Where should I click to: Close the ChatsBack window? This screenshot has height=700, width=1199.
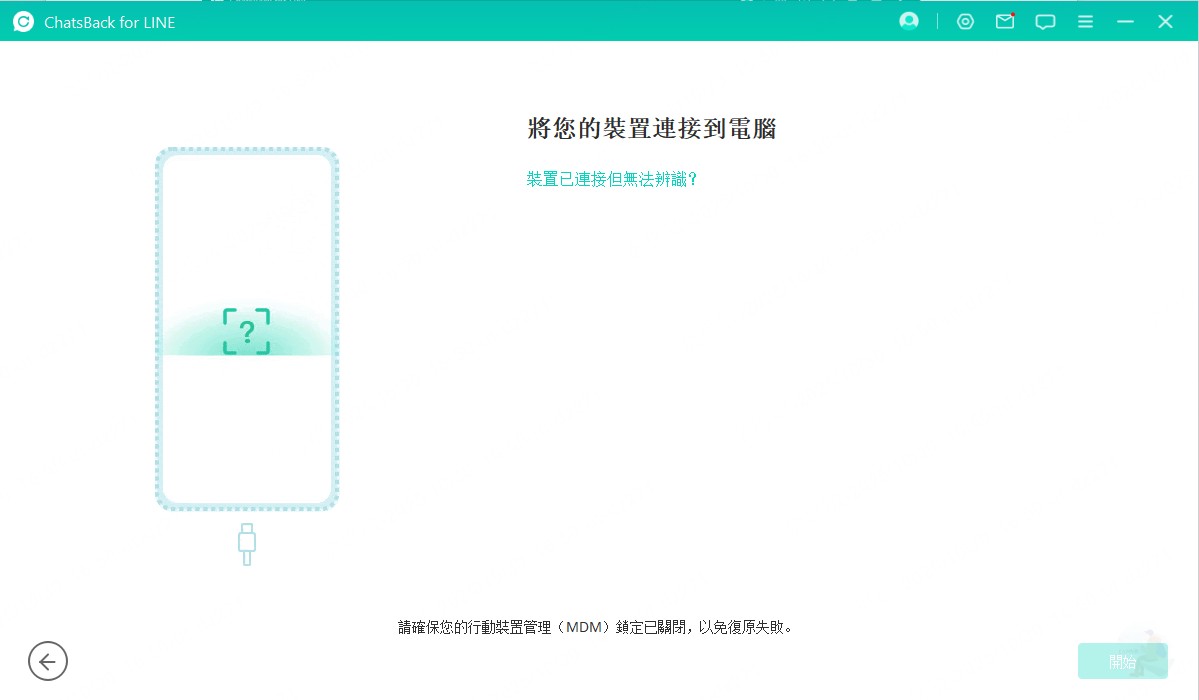coord(1165,22)
